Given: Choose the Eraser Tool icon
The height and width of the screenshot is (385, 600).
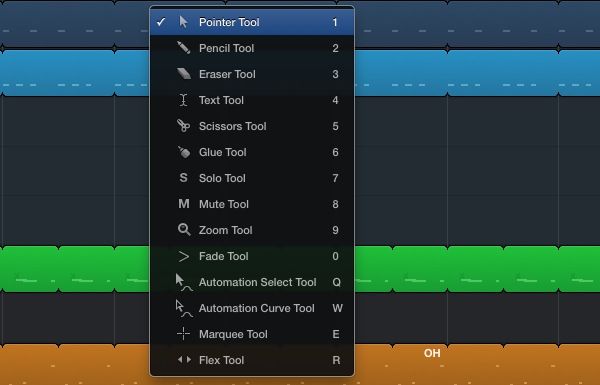Looking at the screenshot, I should 184,74.
